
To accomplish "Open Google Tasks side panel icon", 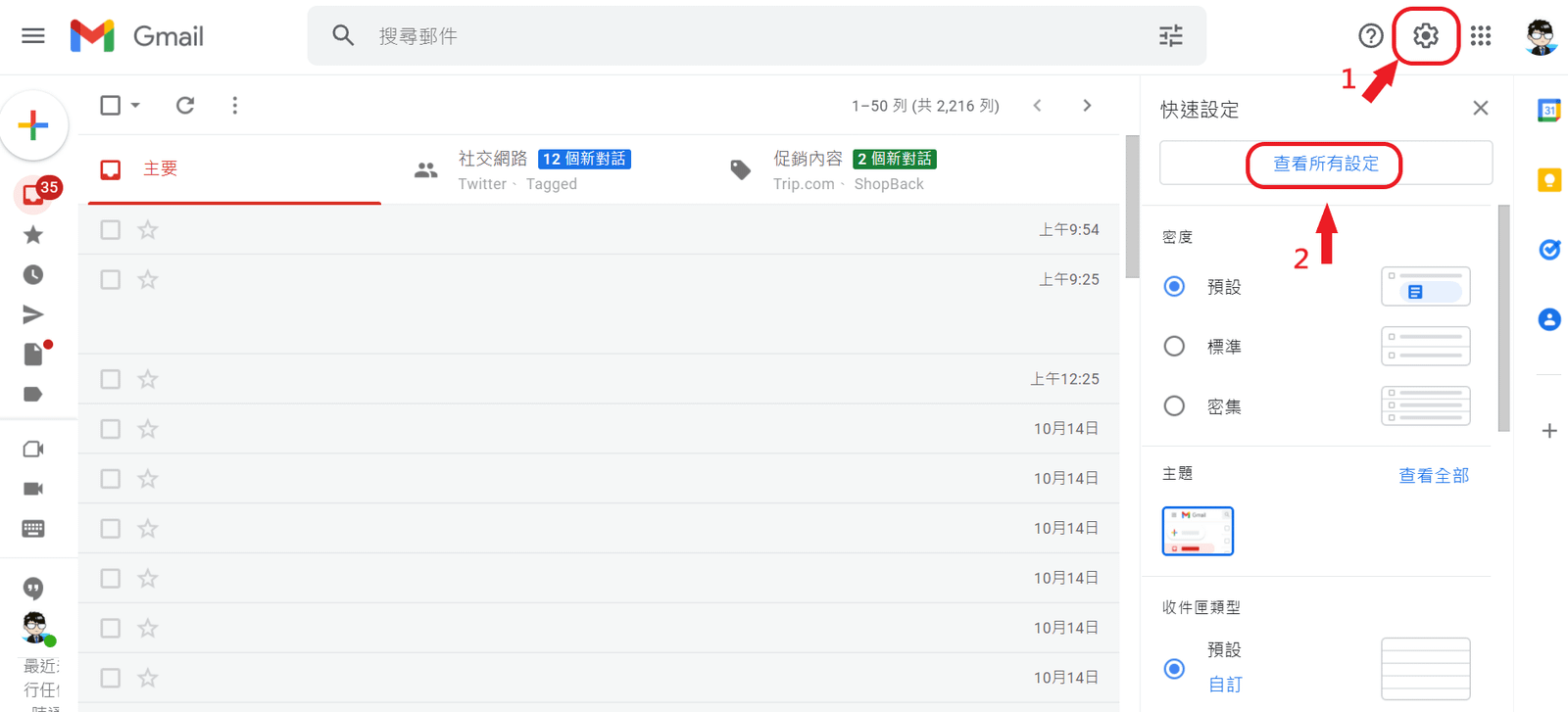I will pos(1549,250).
